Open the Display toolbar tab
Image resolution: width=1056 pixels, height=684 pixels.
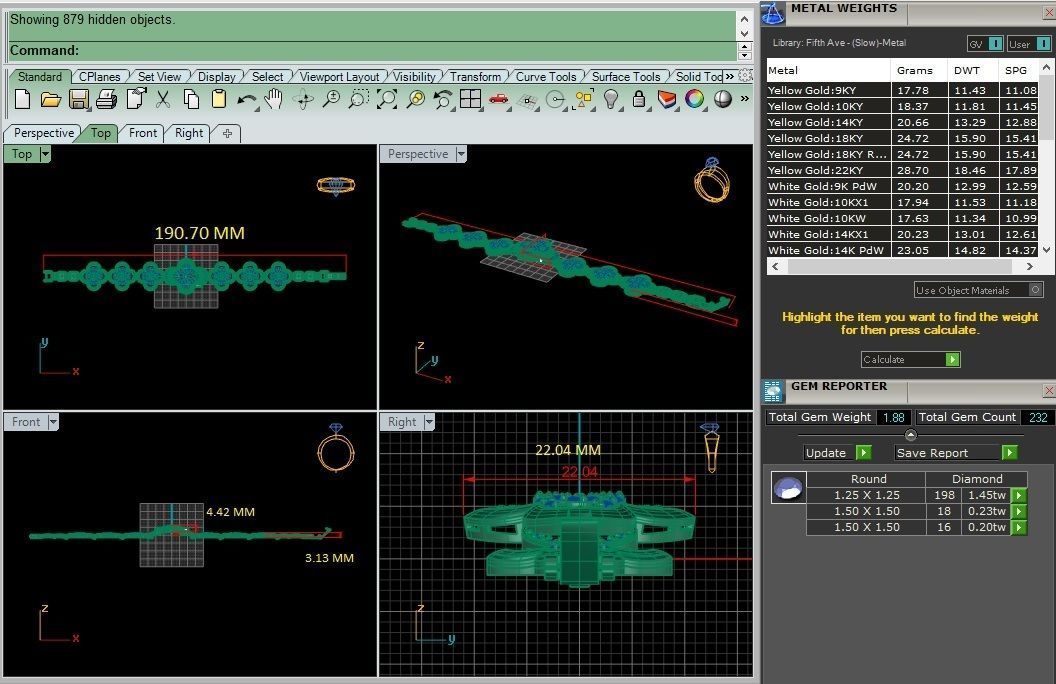point(217,77)
